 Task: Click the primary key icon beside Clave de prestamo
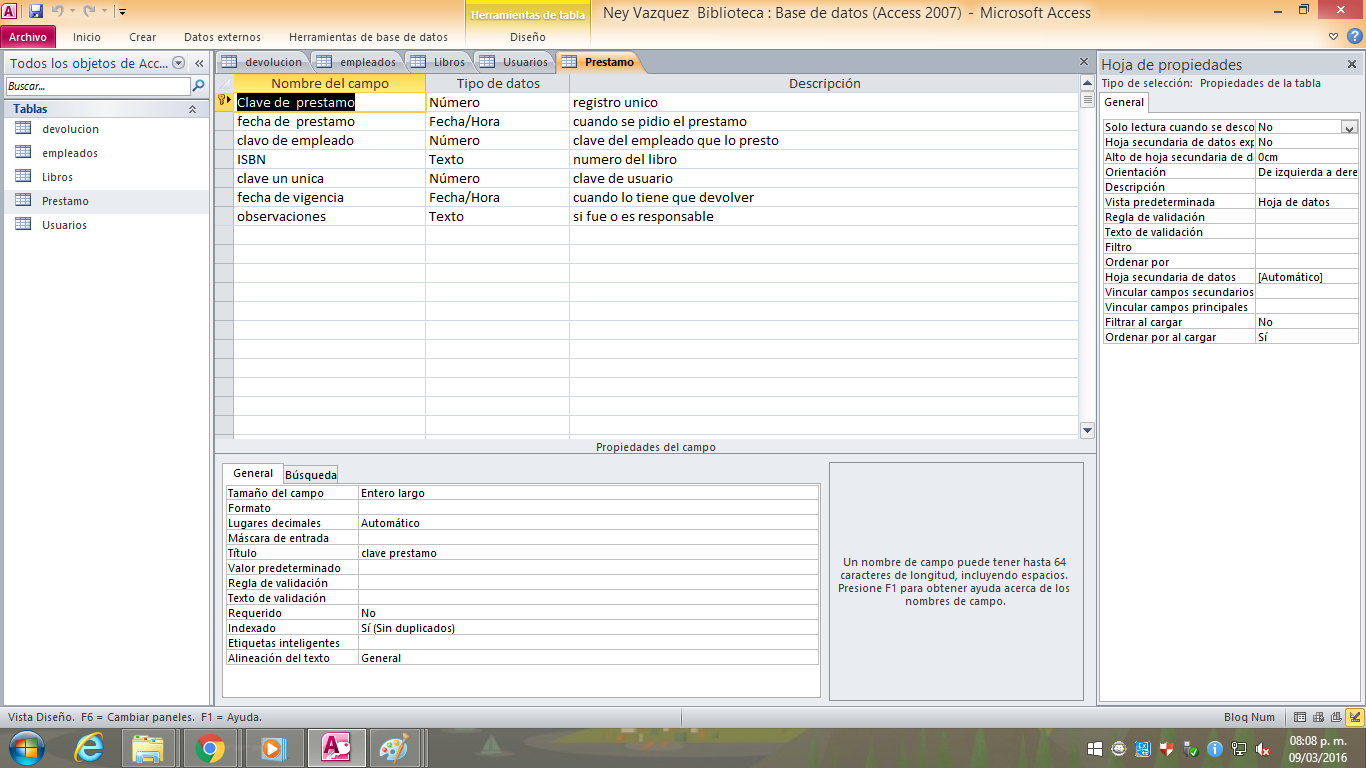pyautogui.click(x=224, y=101)
